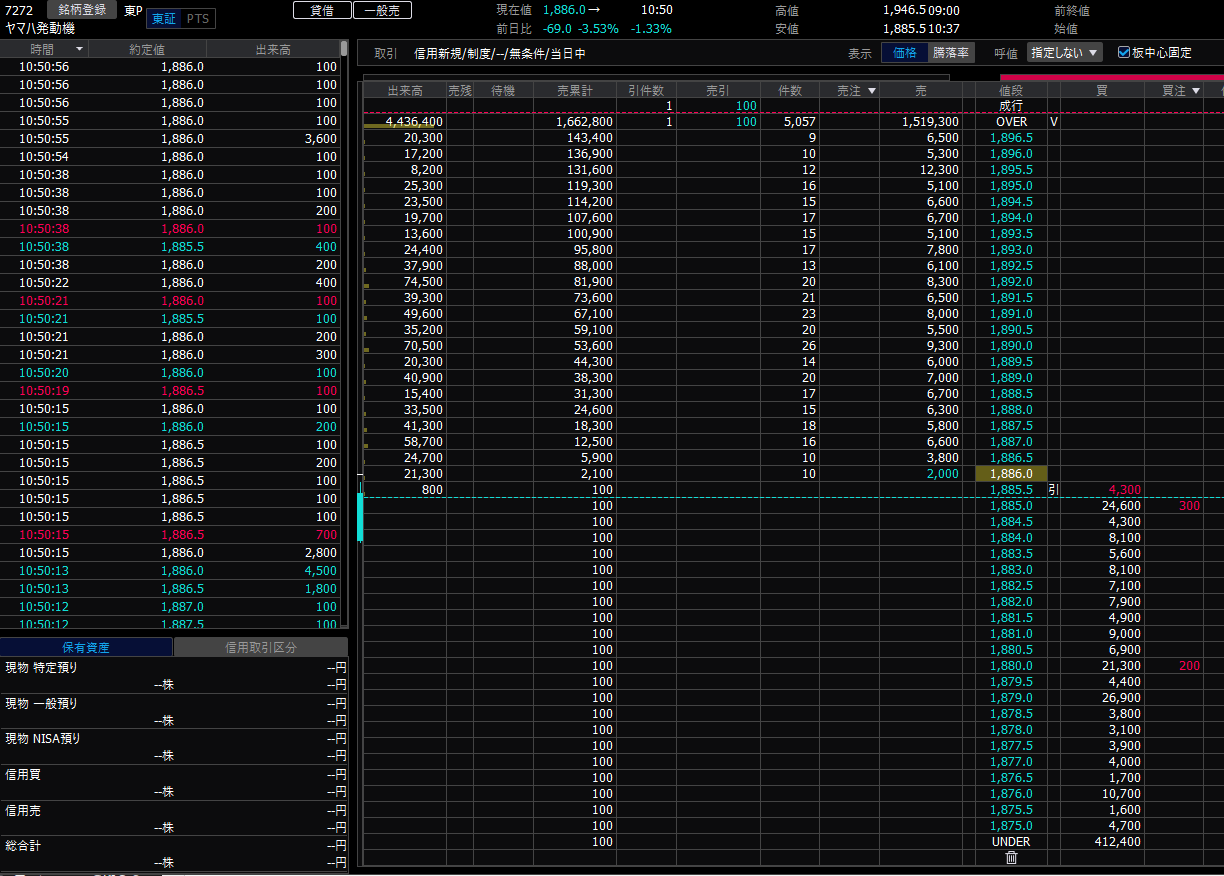Click the 件数 column header
The width and height of the screenshot is (1224, 876).
(x=790, y=91)
